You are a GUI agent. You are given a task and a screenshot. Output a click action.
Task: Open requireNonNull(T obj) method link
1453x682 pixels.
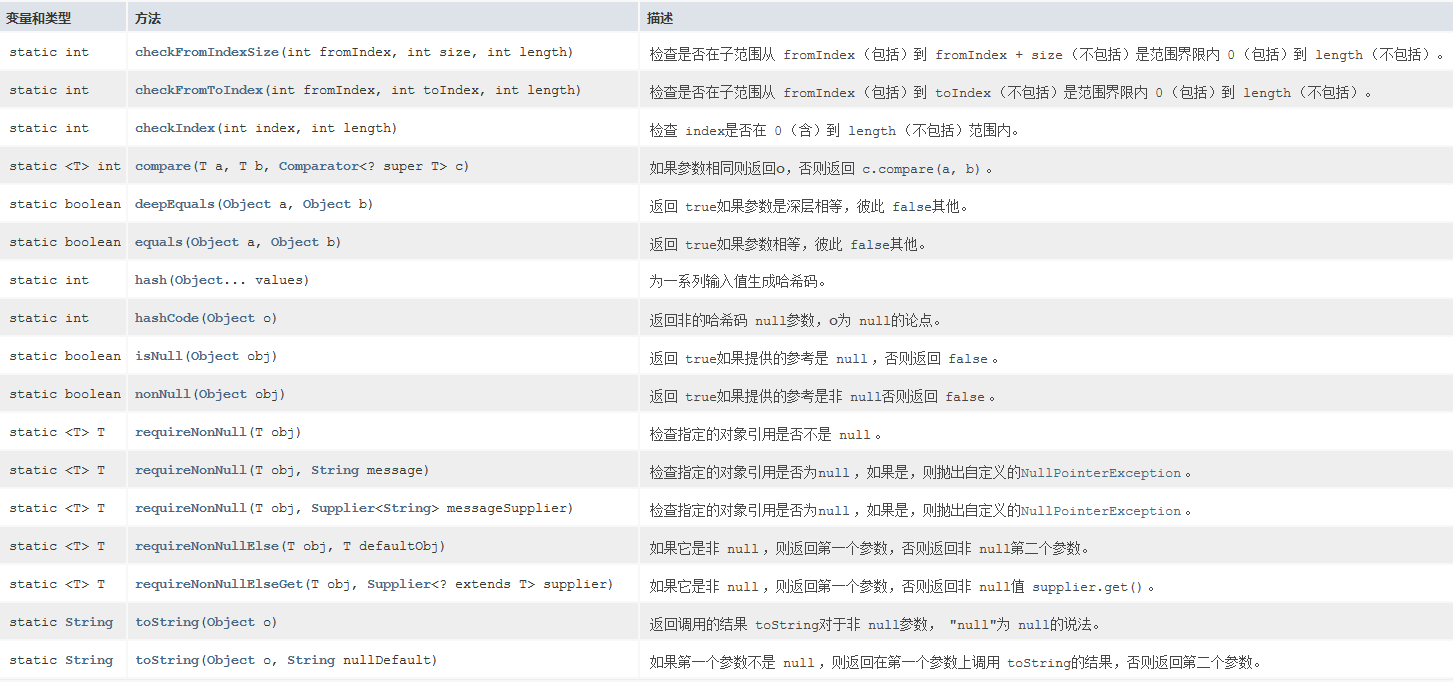click(x=189, y=432)
